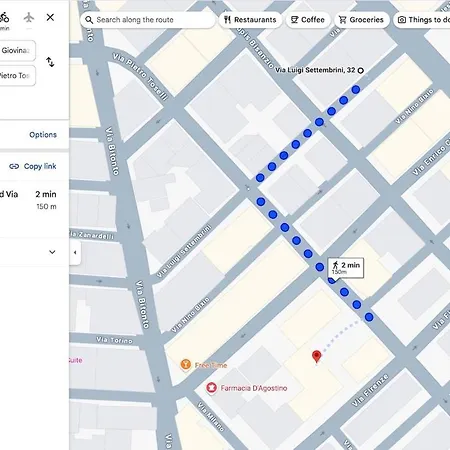
Task: Open the Free Time bar marker
Action: (x=186, y=365)
